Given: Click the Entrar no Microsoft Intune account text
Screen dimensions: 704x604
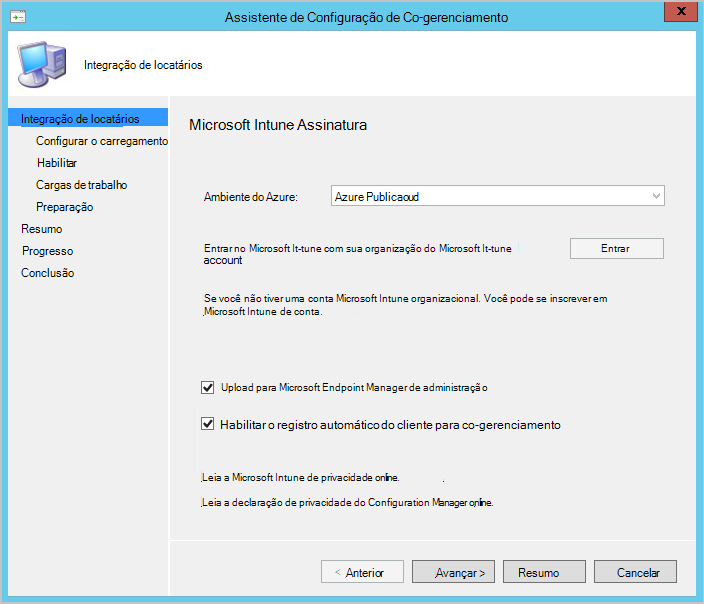Looking at the screenshot, I should pyautogui.click(x=357, y=254).
